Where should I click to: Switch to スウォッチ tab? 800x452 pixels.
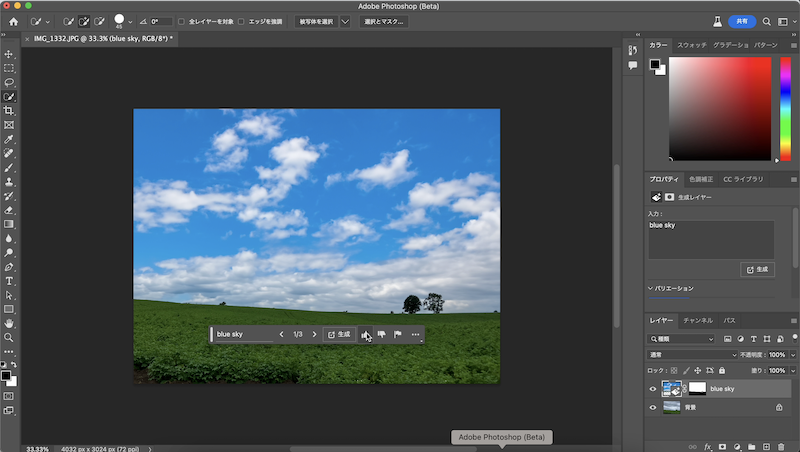point(691,45)
